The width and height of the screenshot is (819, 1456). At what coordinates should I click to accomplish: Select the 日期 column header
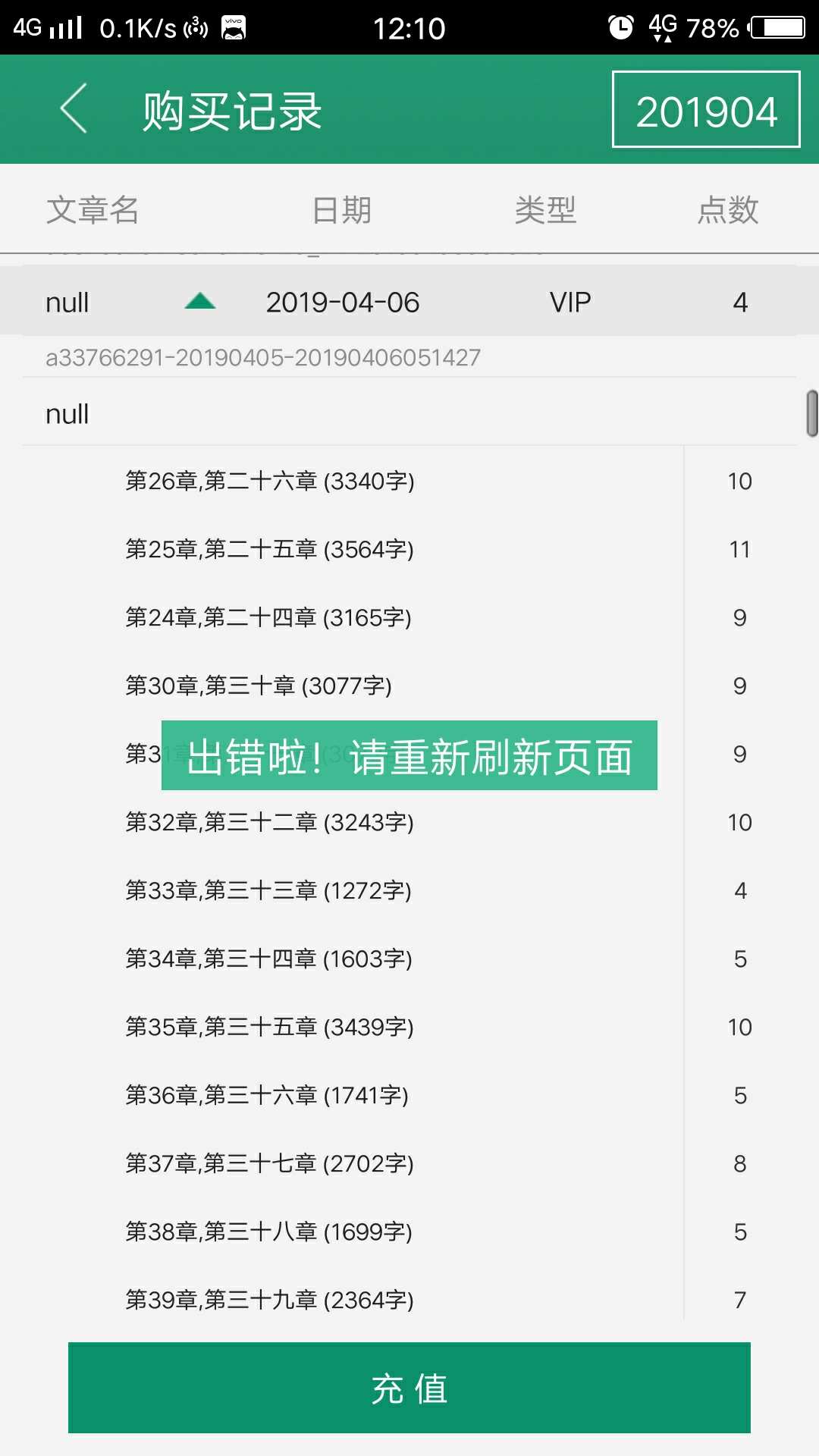[x=341, y=210]
